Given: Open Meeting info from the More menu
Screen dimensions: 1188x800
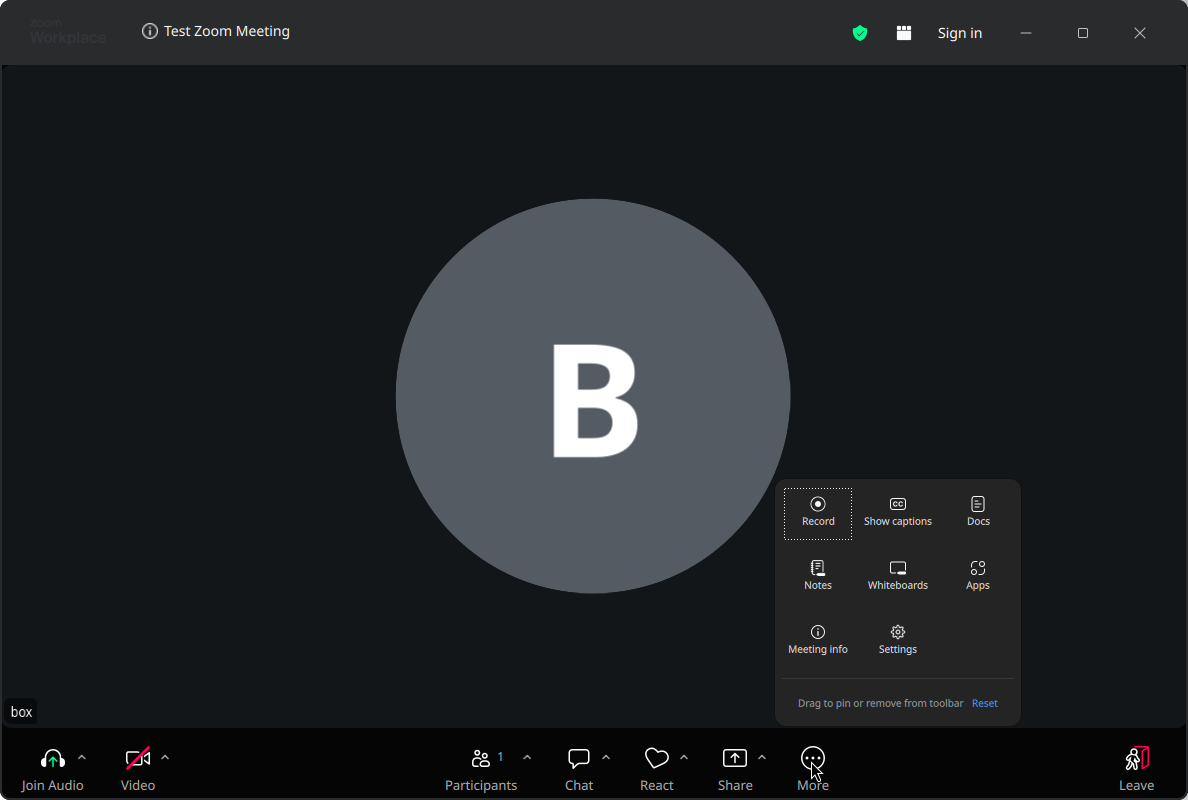Looking at the screenshot, I should pyautogui.click(x=818, y=641).
